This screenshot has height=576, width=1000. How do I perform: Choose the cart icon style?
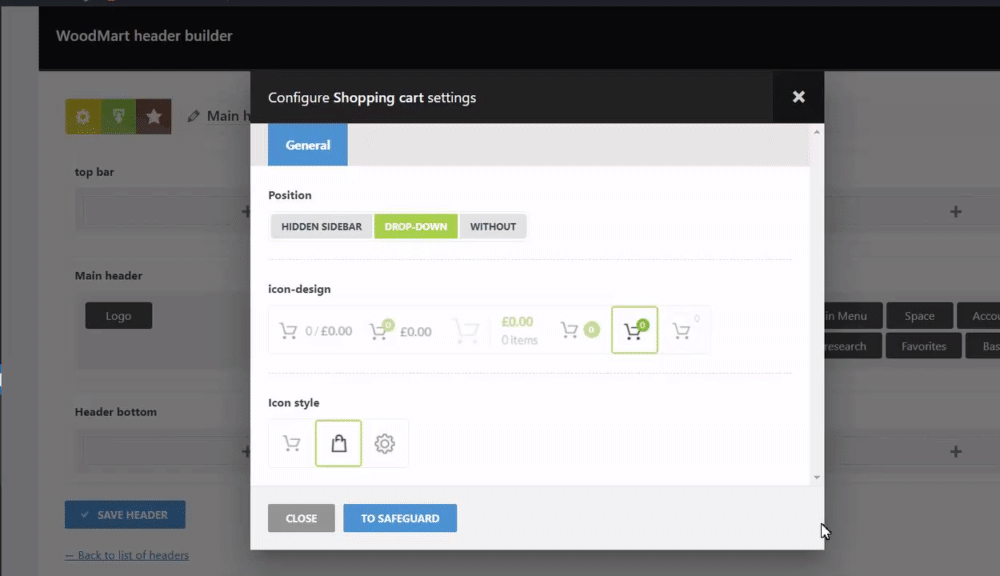(291, 443)
